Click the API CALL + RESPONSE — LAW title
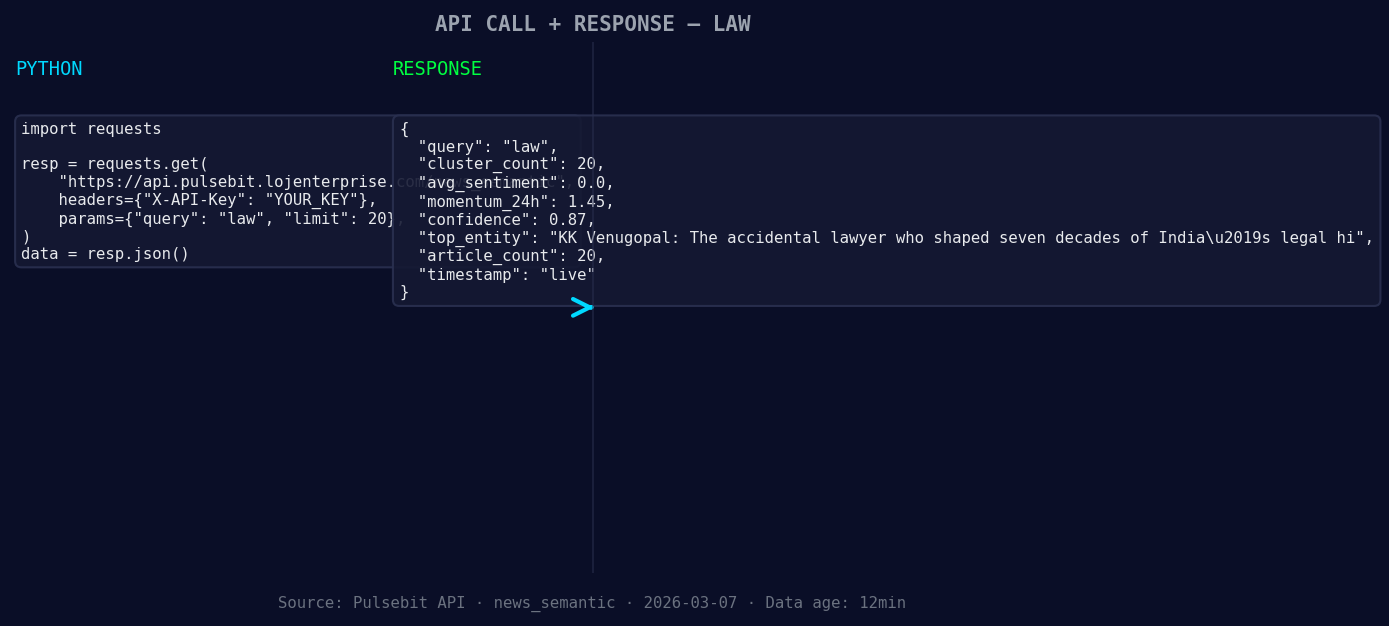The height and width of the screenshot is (626, 1389). (593, 23)
